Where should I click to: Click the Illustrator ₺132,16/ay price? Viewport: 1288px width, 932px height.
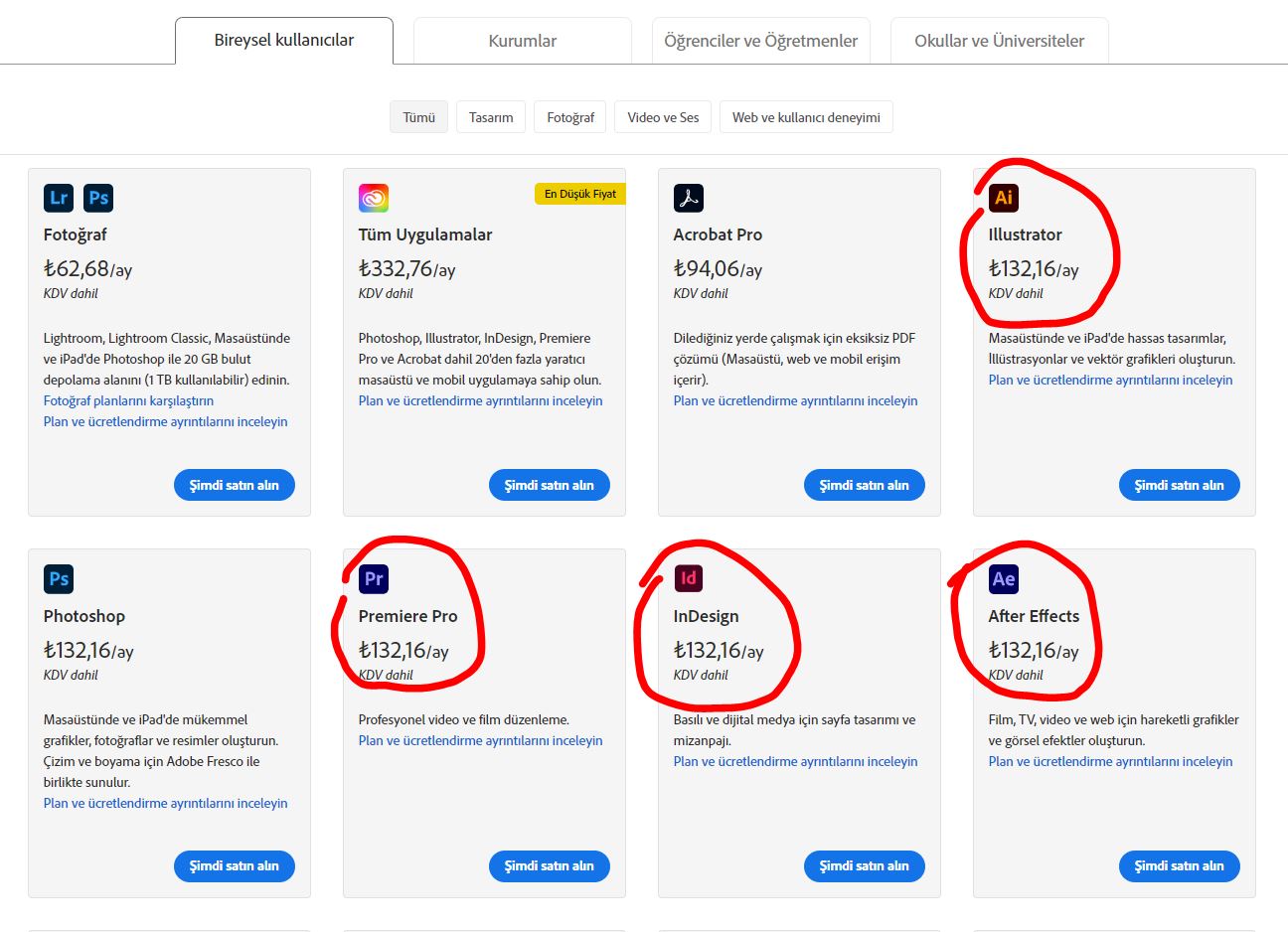(x=1034, y=268)
